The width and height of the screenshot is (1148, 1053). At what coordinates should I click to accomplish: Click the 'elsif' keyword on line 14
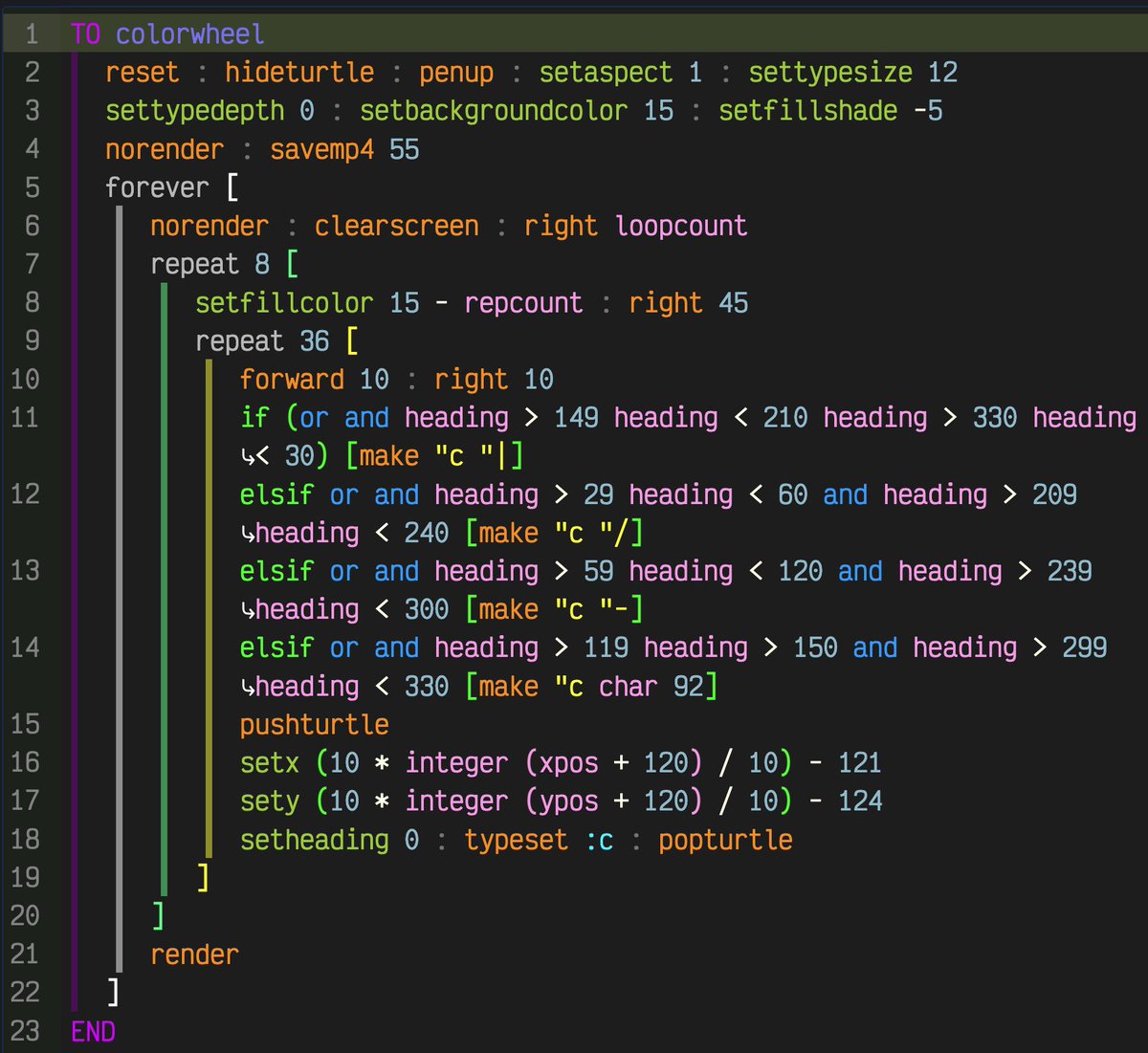[277, 647]
